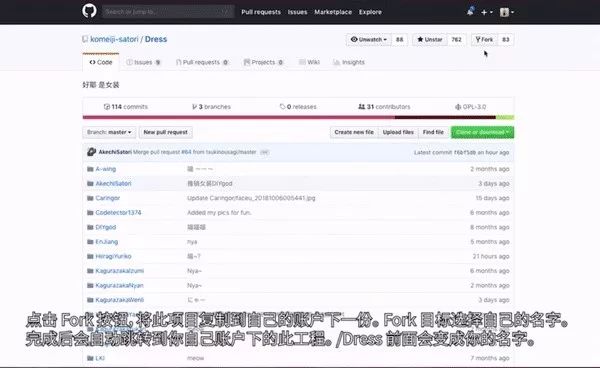Switch to the Pull requests tab
This screenshot has width=600, height=368.
202,62
